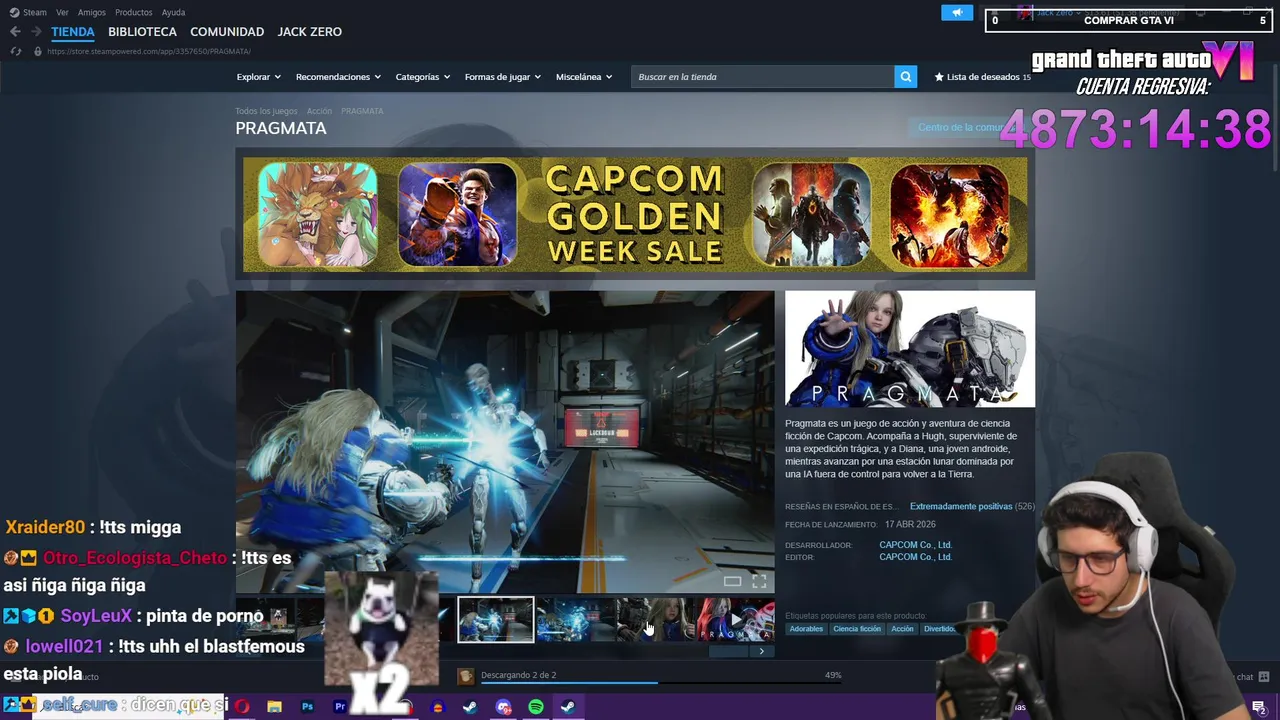The width and height of the screenshot is (1280, 720).
Task: Open the Capcom Golden Week Sale banner
Action: [x=635, y=214]
